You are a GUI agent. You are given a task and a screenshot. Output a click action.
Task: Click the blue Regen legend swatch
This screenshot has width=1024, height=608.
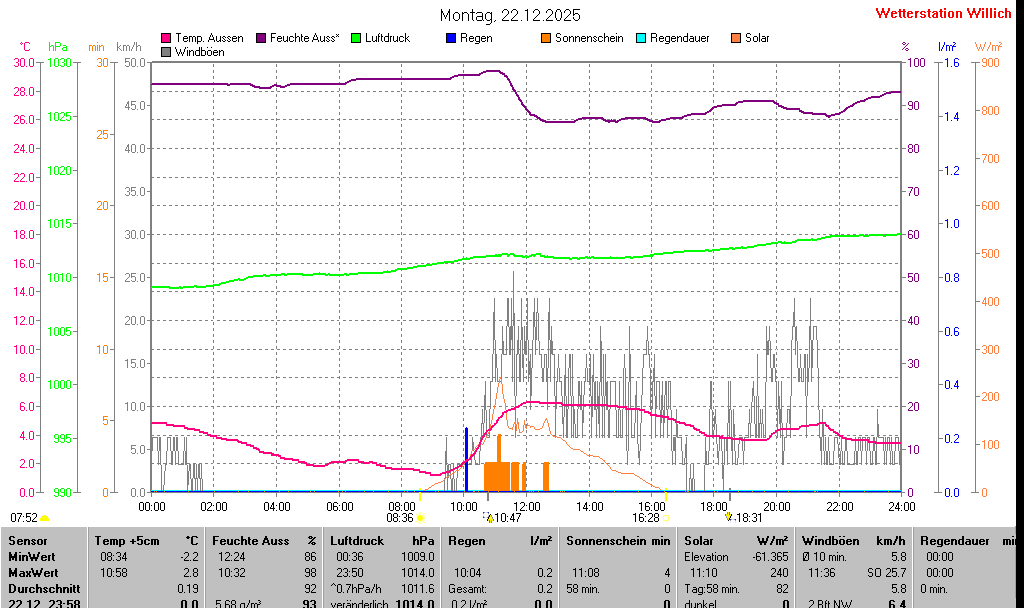tap(451, 38)
